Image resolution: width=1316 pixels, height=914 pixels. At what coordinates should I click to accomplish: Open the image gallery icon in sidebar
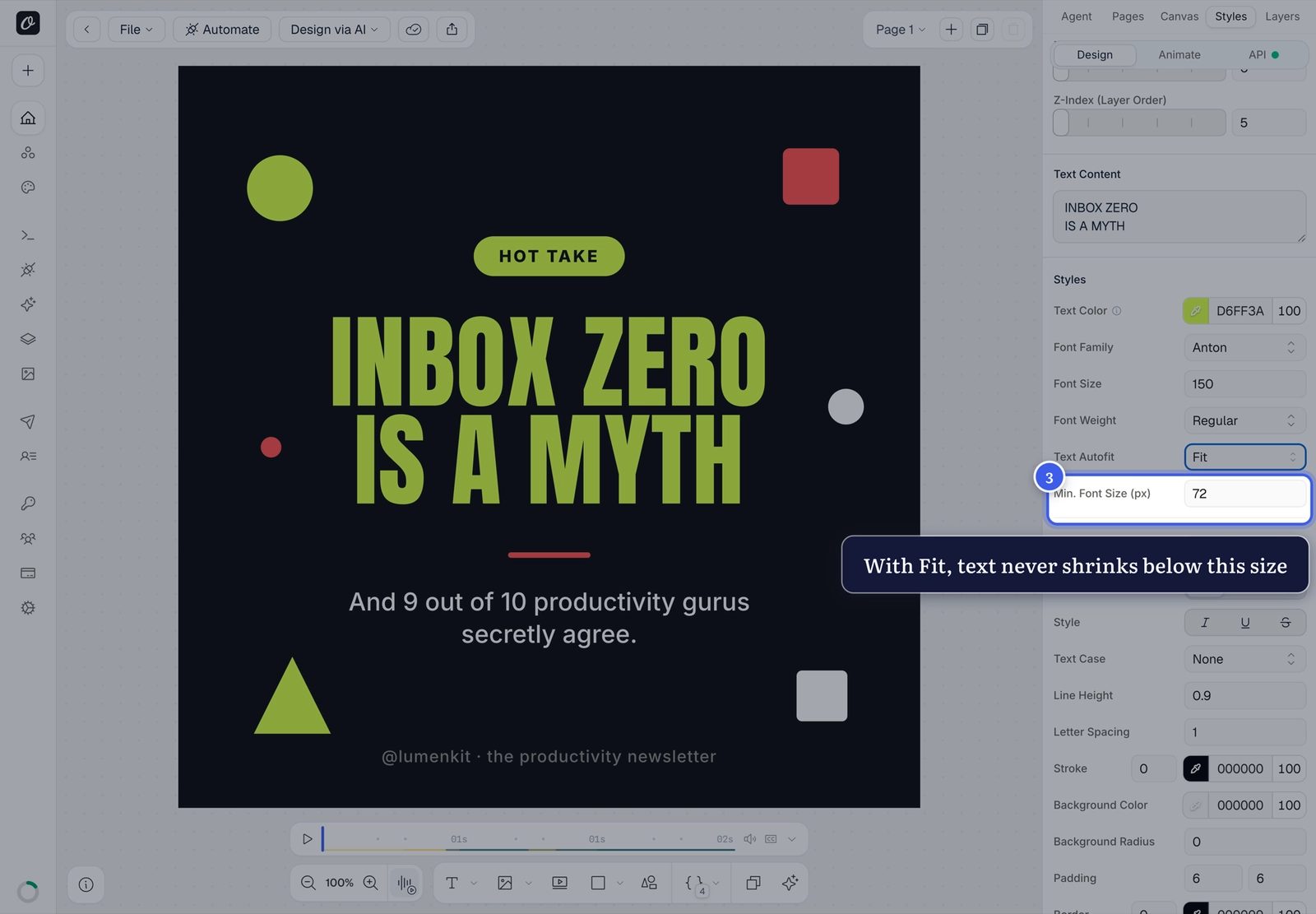(28, 374)
